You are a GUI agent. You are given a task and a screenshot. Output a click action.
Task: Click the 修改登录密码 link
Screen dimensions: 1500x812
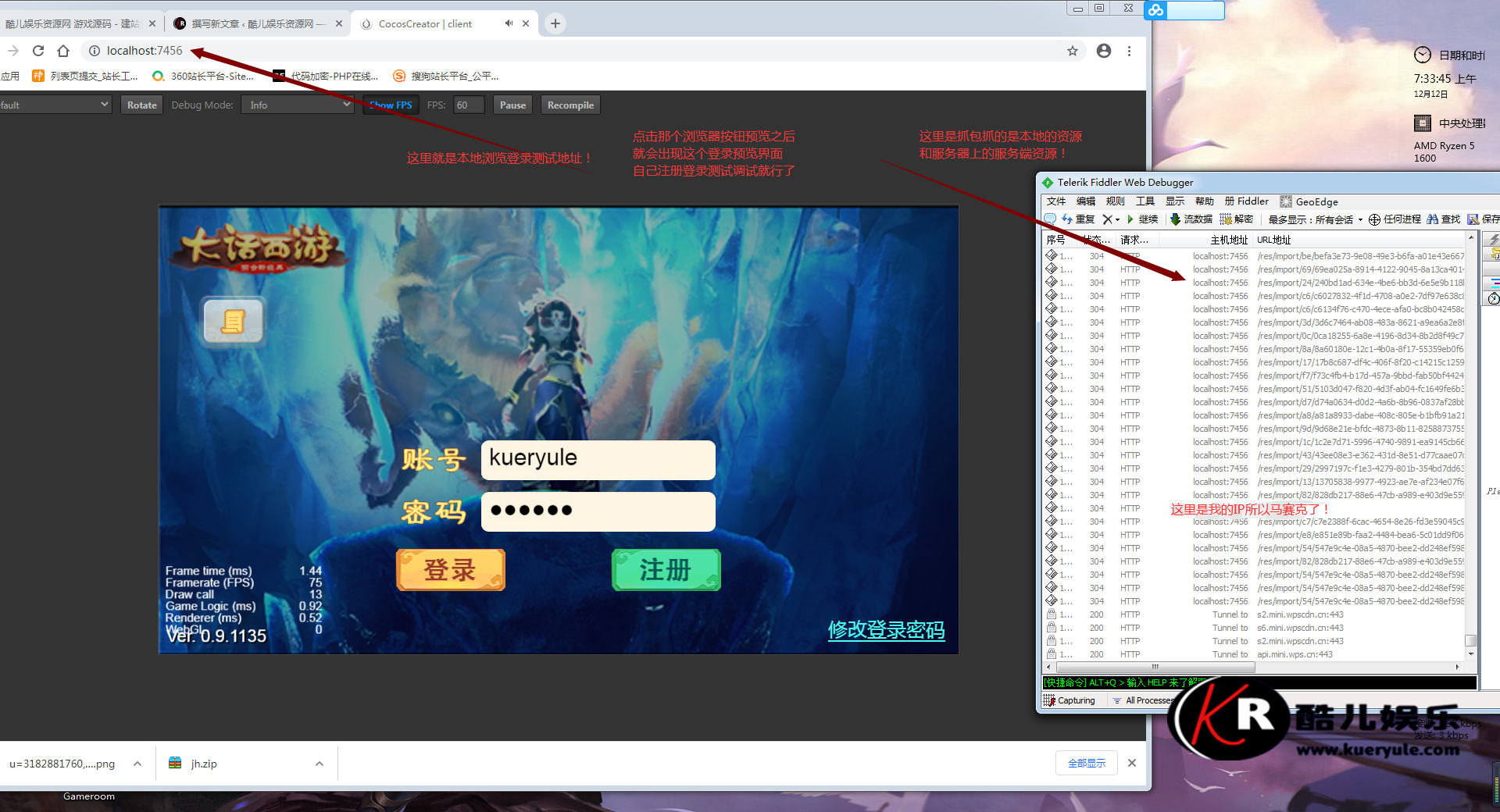click(886, 629)
